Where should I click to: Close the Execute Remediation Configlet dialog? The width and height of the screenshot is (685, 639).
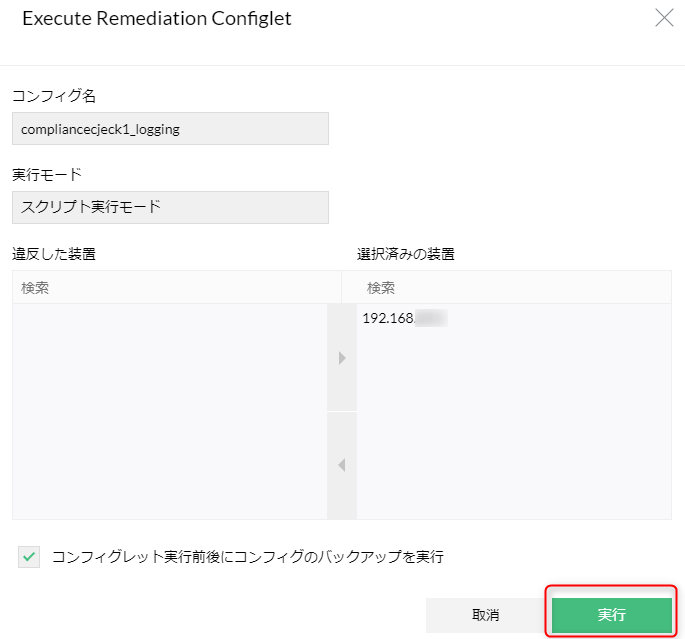point(664,18)
